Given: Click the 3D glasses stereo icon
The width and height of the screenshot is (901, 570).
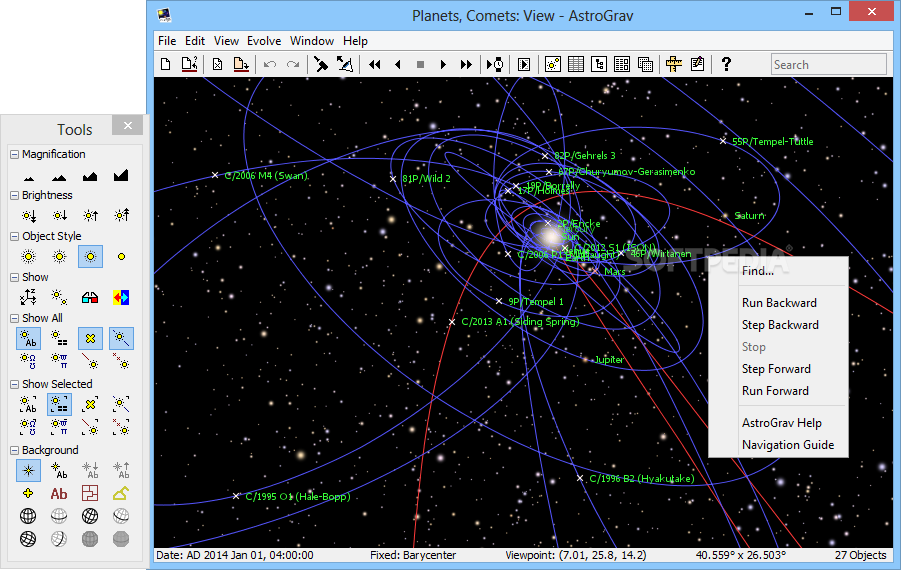Looking at the screenshot, I should (90, 297).
